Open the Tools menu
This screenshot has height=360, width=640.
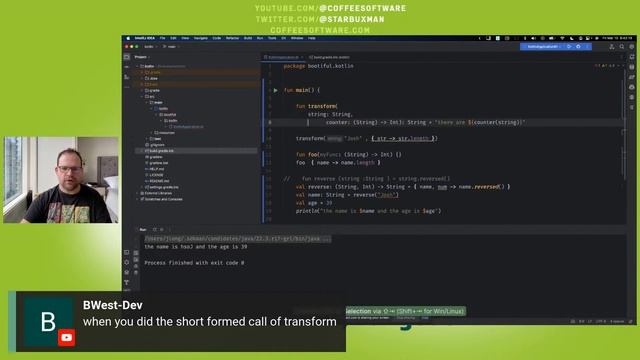click(x=272, y=38)
